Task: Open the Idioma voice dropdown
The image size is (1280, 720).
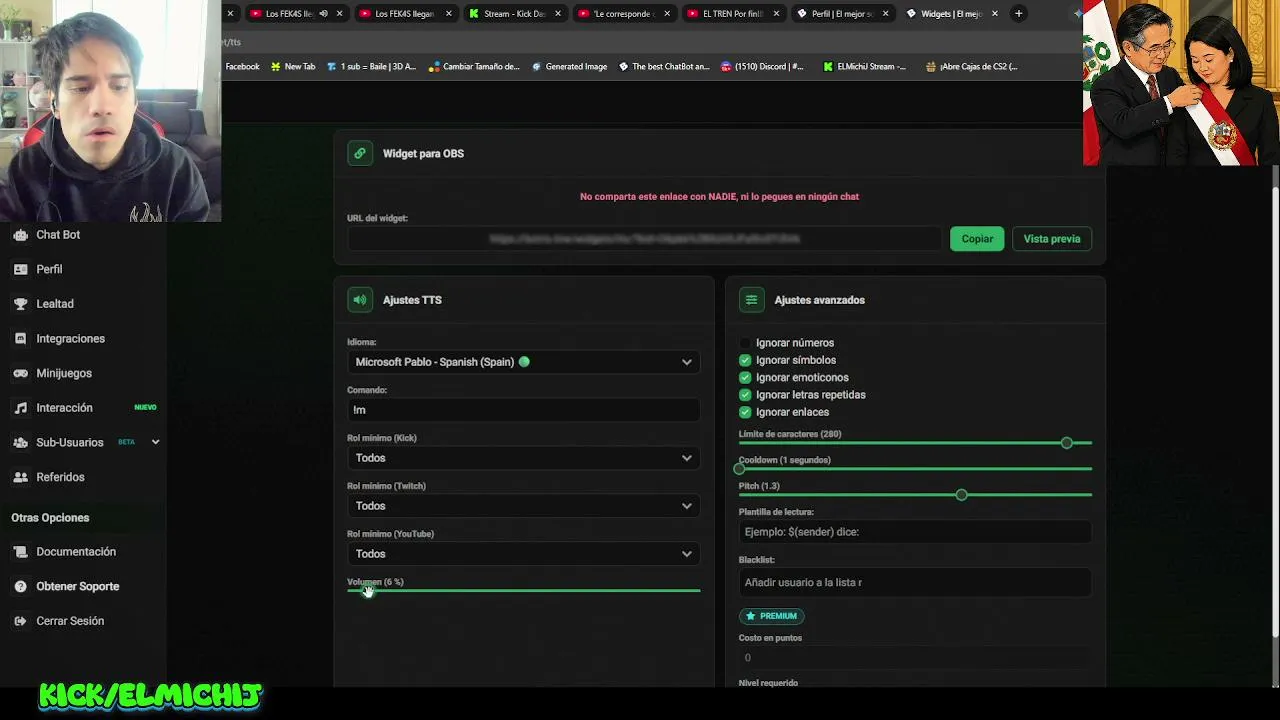Action: click(523, 362)
